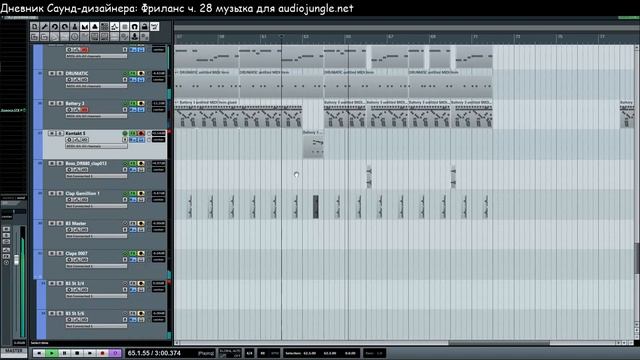Click volume readout on Kontakt 5 track
Screen dimensions: 640x360
pos(158,133)
